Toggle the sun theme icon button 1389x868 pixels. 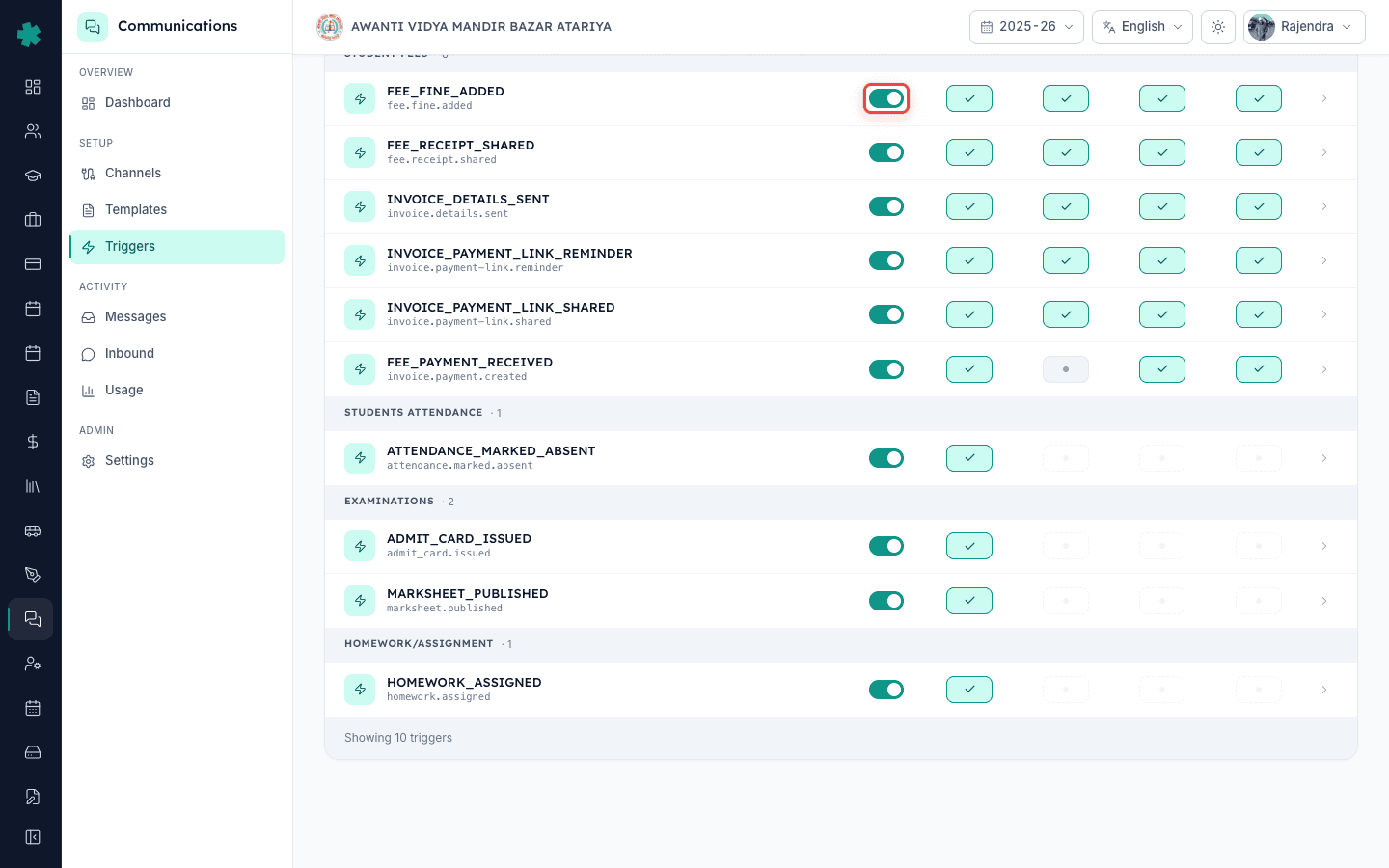point(1218,27)
